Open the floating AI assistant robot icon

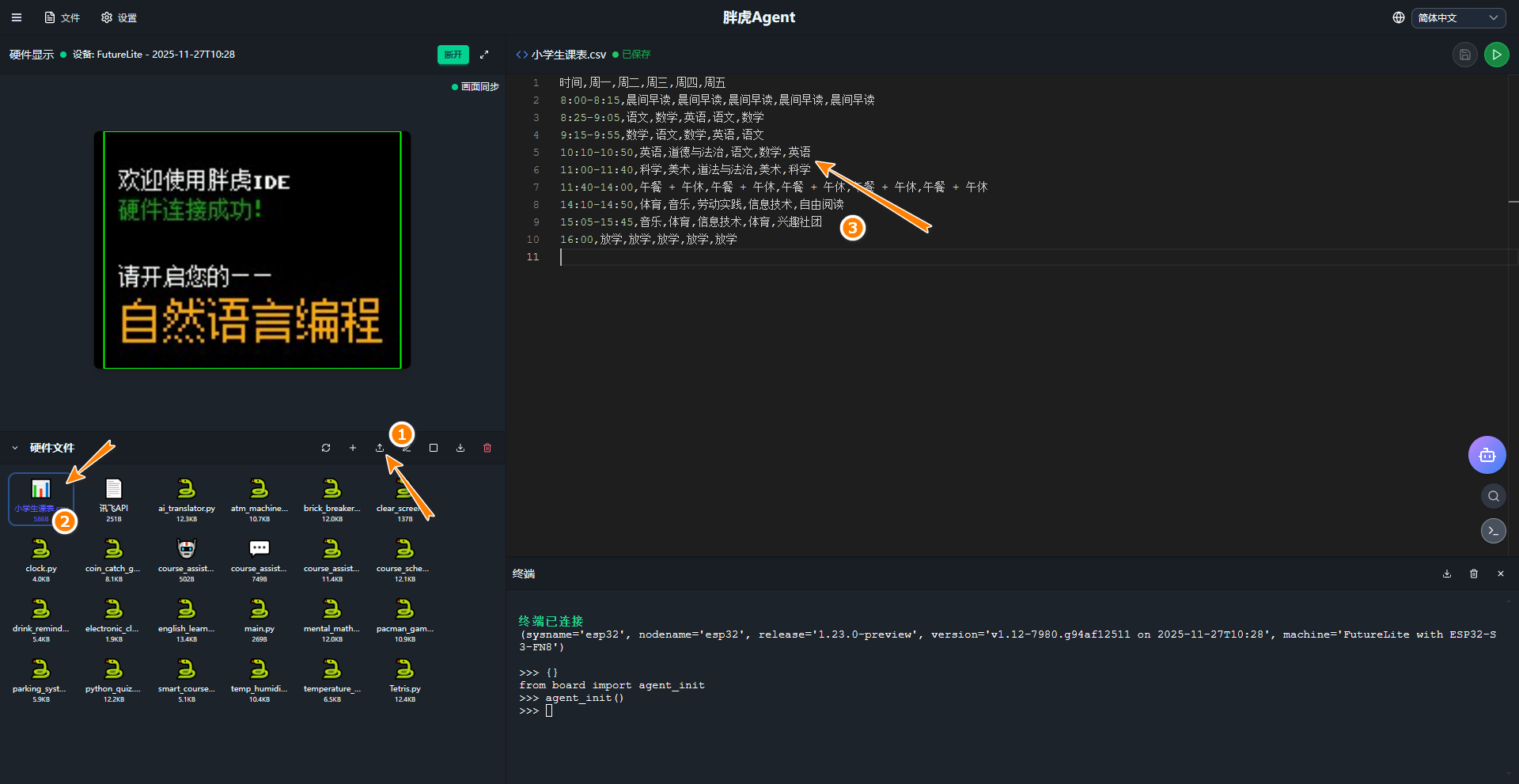tap(1487, 455)
